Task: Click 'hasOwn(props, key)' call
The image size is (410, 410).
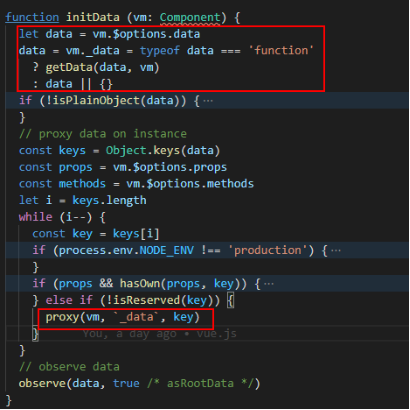Action: (x=180, y=284)
